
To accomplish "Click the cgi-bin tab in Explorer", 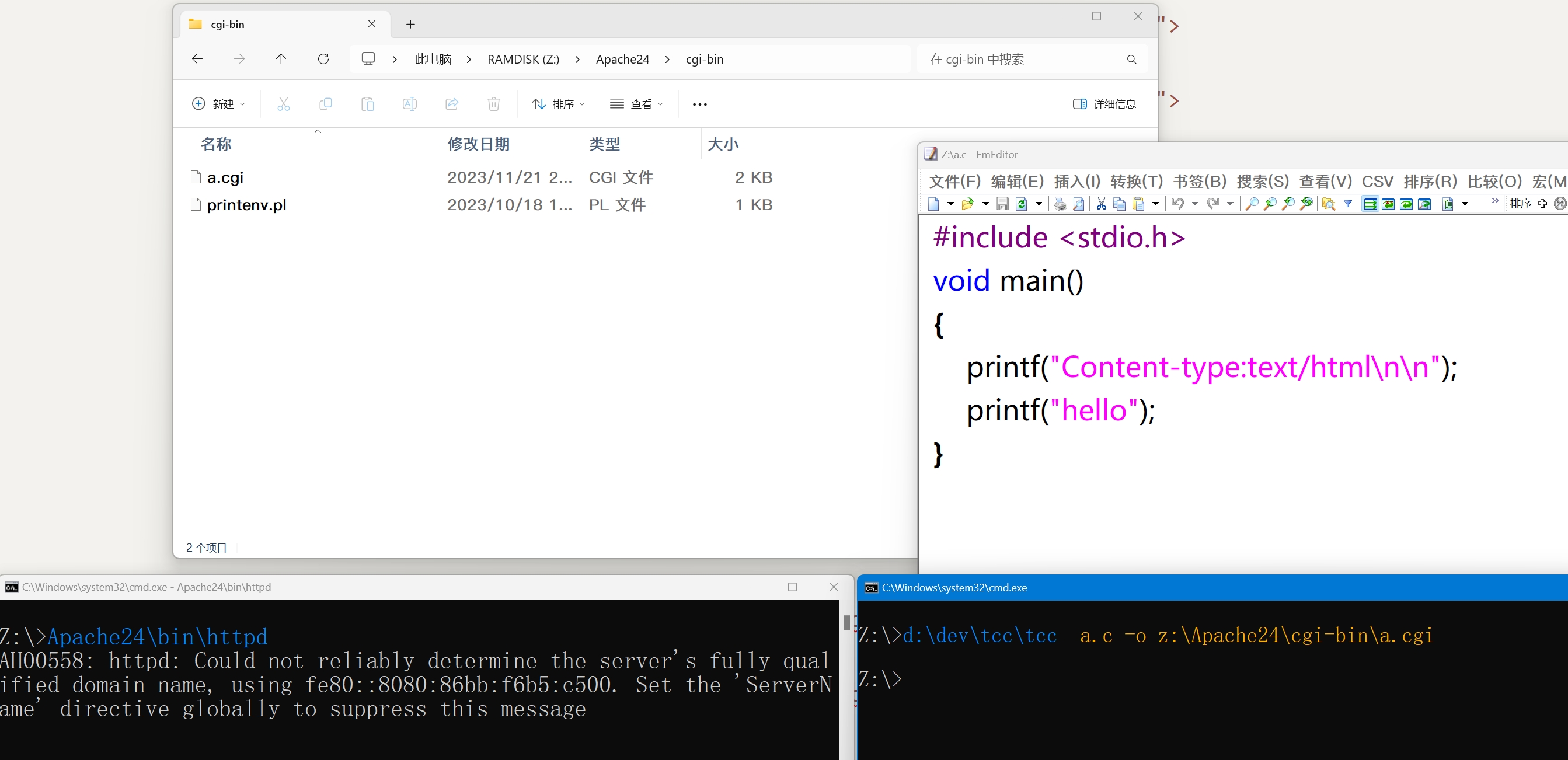I will tap(286, 25).
